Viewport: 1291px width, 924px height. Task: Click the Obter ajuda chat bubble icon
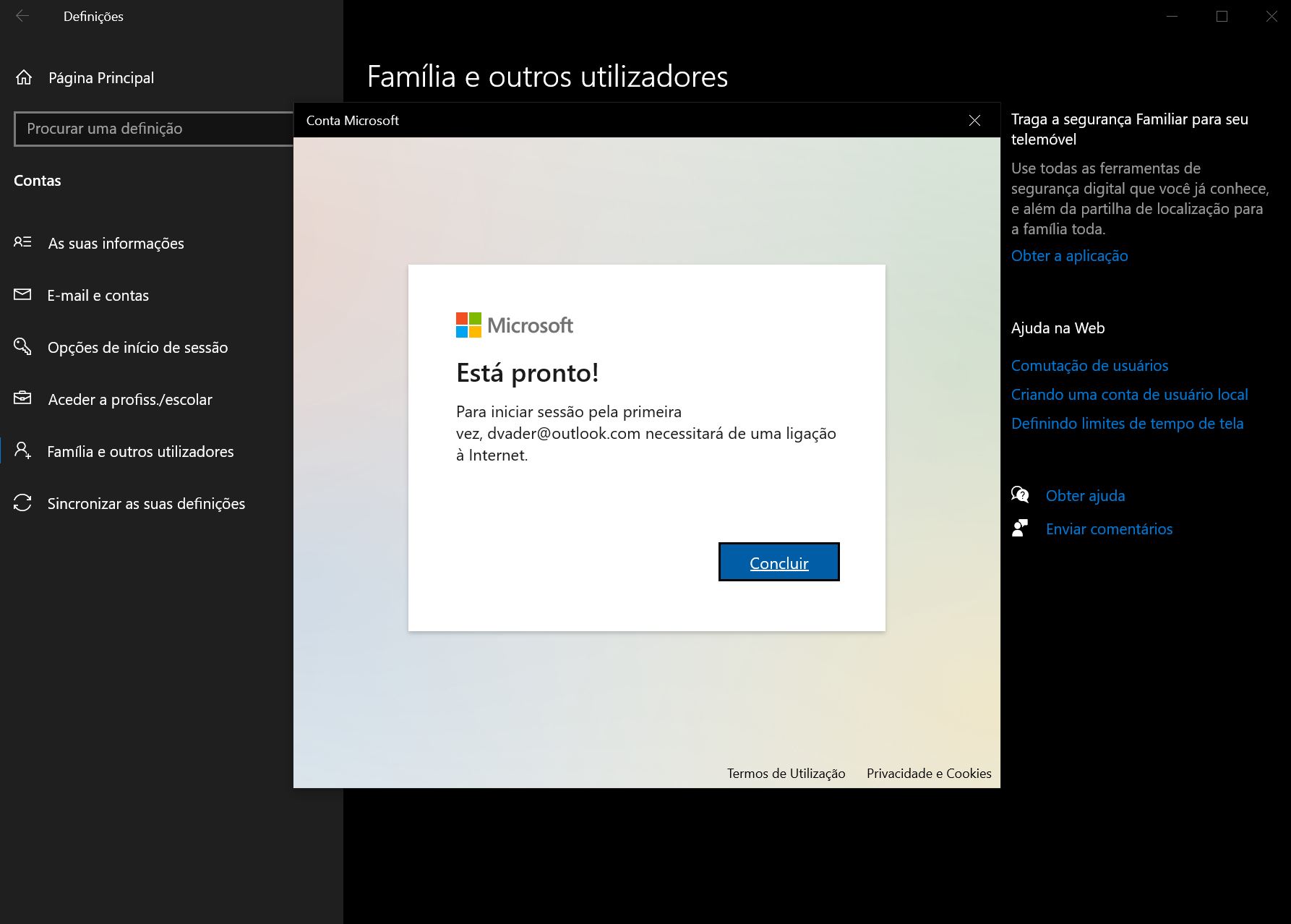1020,495
